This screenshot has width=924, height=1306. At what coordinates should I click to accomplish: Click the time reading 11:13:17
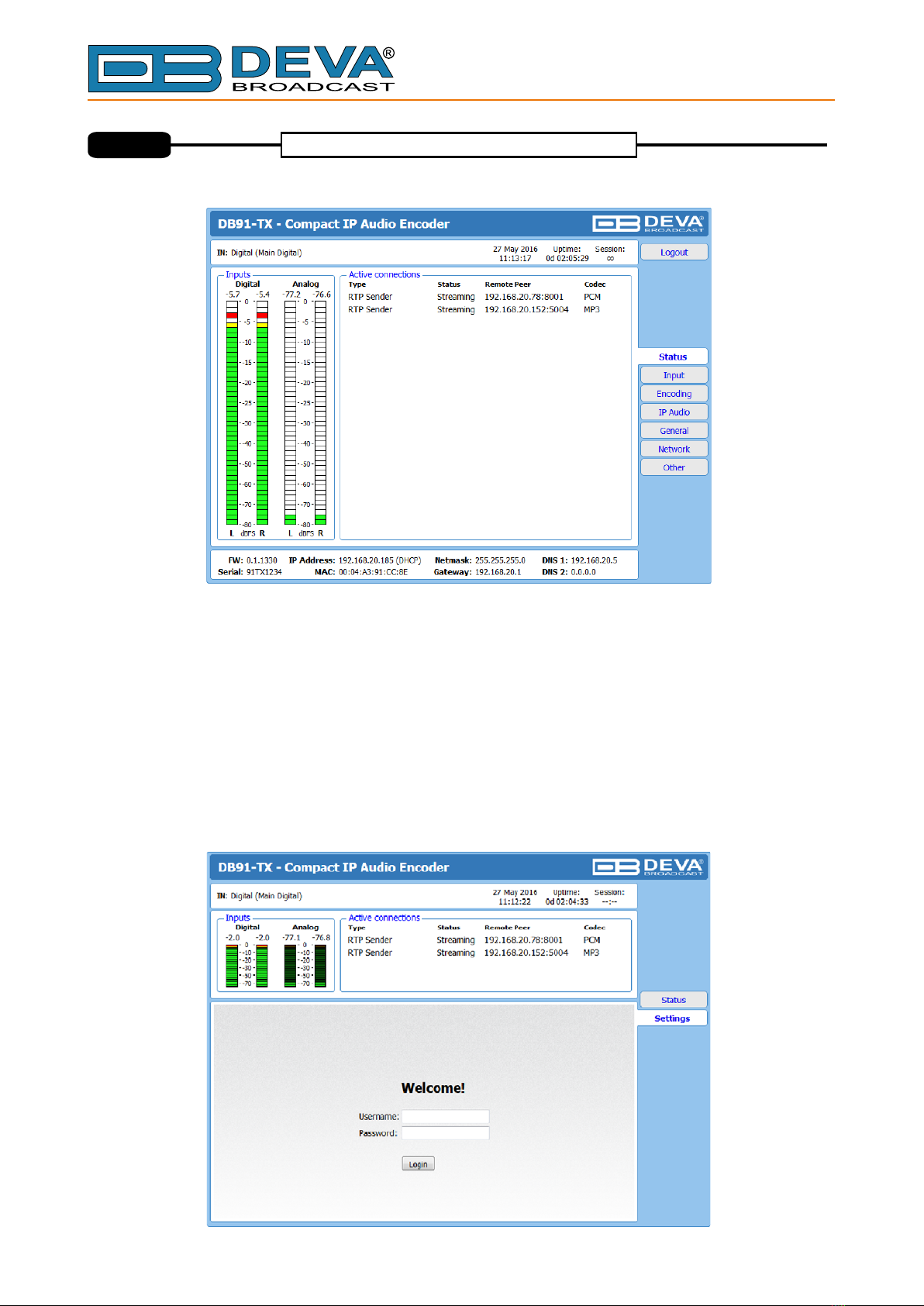click(515, 259)
